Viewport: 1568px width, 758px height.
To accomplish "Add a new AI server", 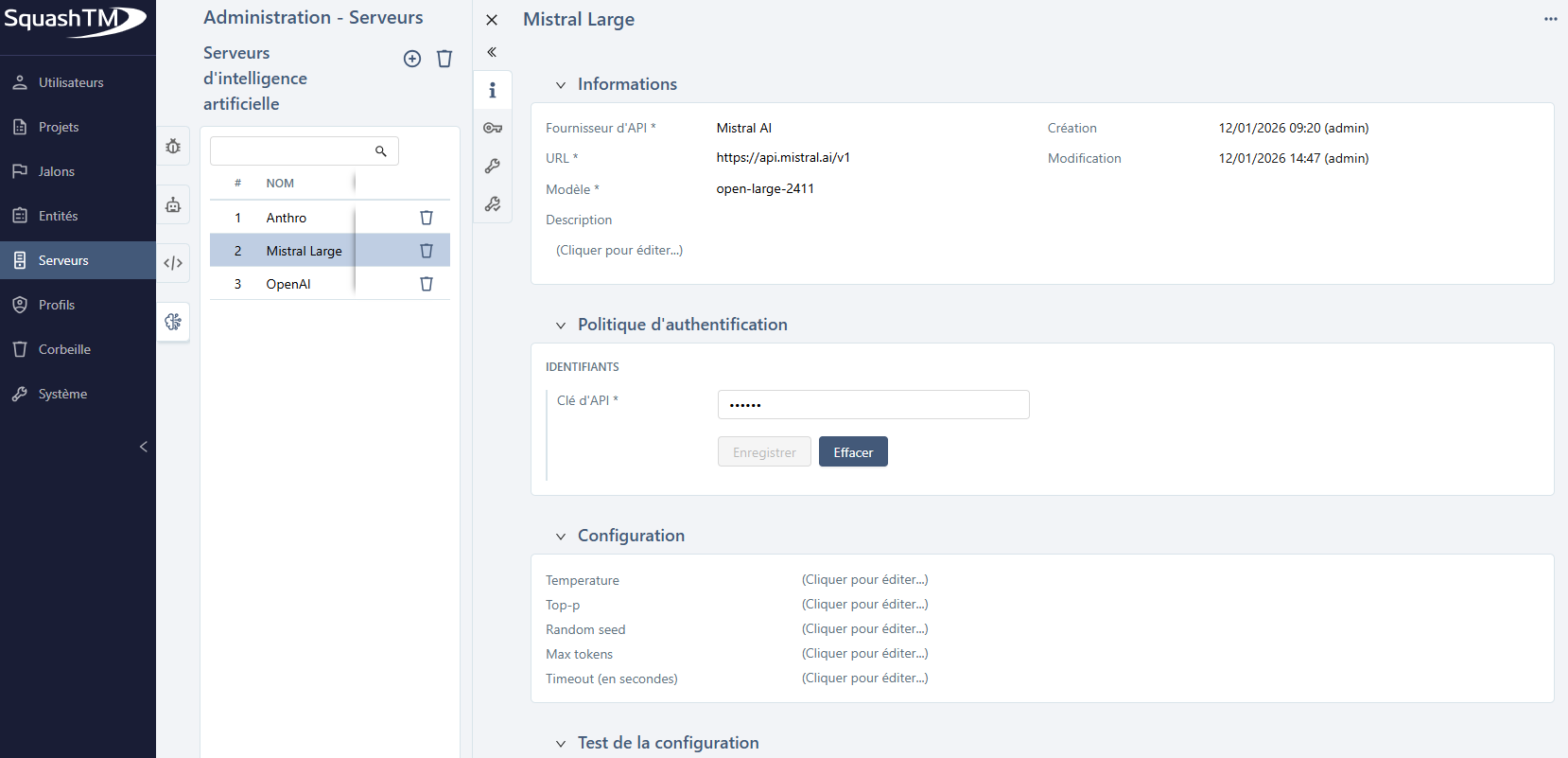I will (x=412, y=59).
